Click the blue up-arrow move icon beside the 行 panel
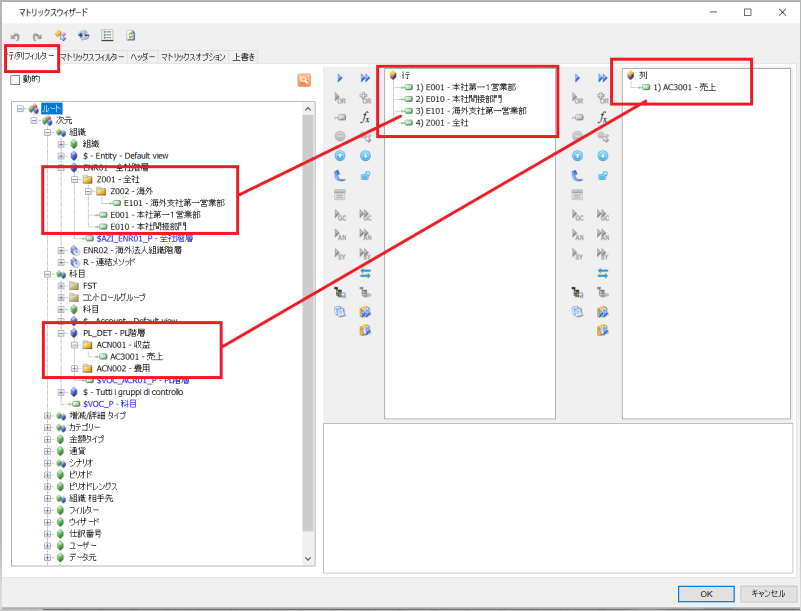This screenshot has width=801, height=611. (x=340, y=156)
